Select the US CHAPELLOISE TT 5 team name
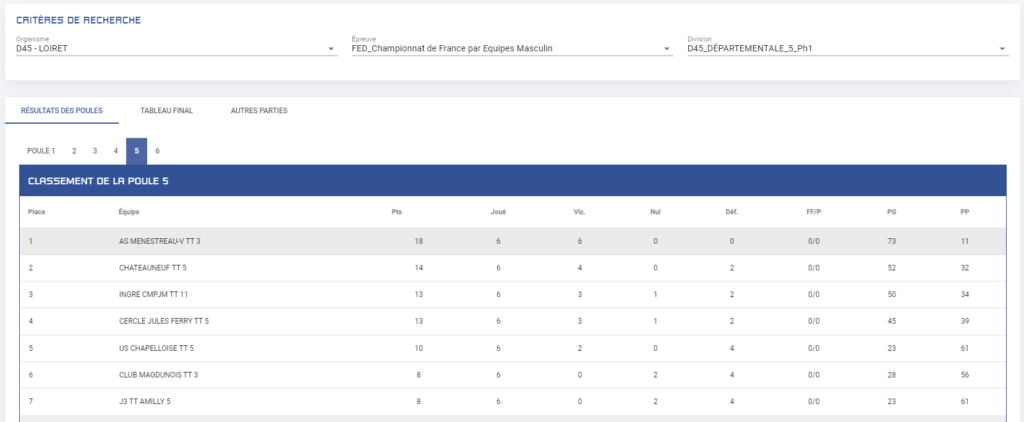 click(x=156, y=348)
